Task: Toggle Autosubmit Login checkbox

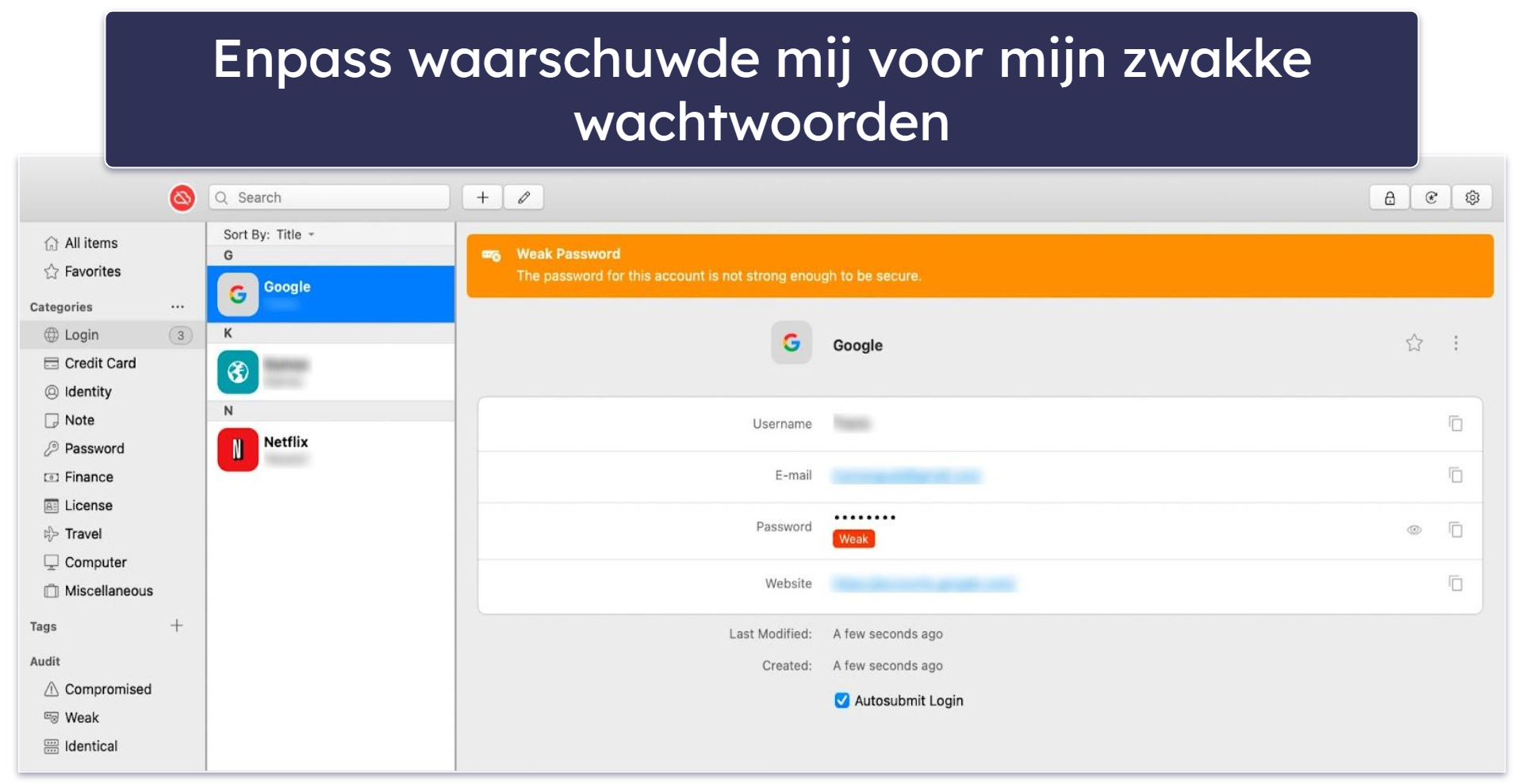Action: coord(842,701)
